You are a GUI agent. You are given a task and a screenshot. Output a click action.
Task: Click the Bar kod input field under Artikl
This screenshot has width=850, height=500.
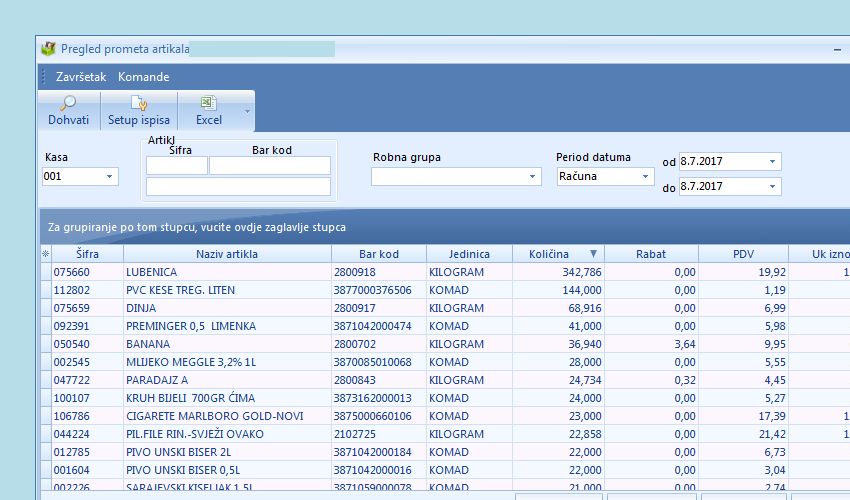pos(269,166)
